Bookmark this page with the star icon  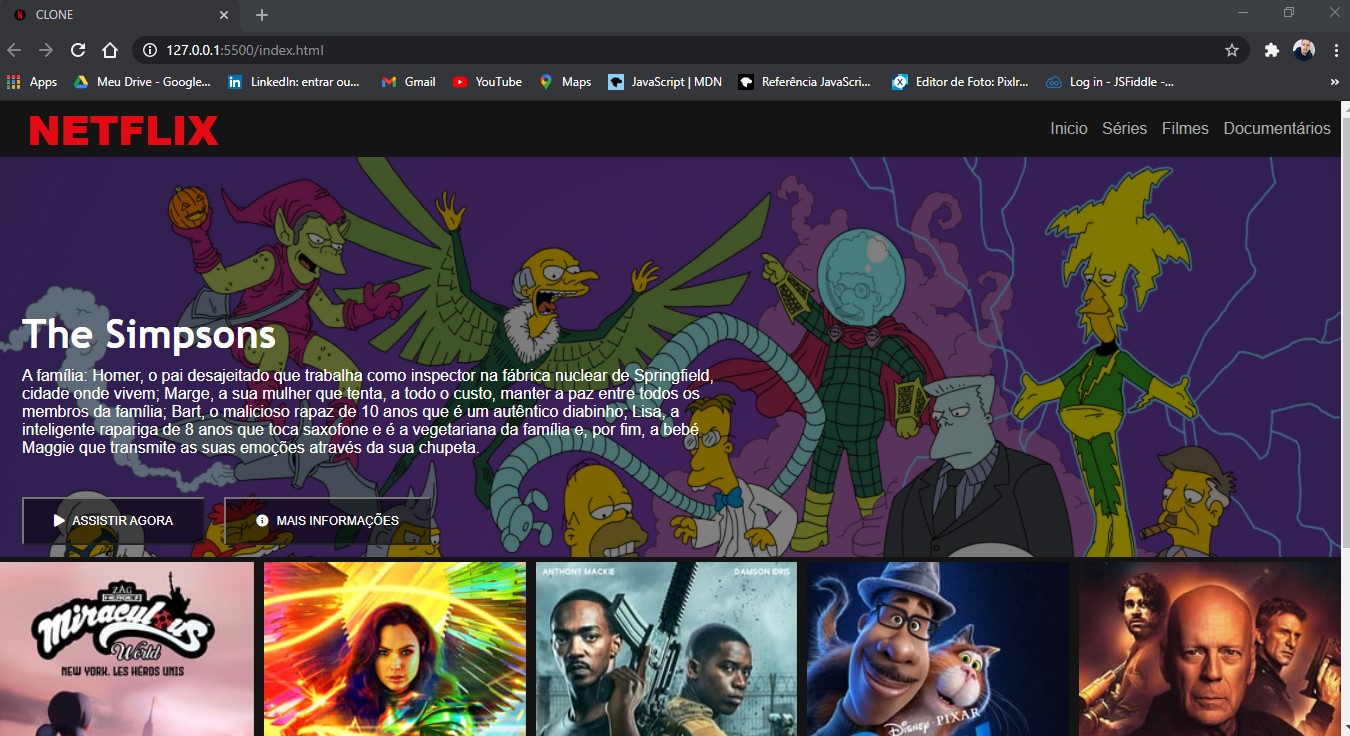click(1232, 50)
